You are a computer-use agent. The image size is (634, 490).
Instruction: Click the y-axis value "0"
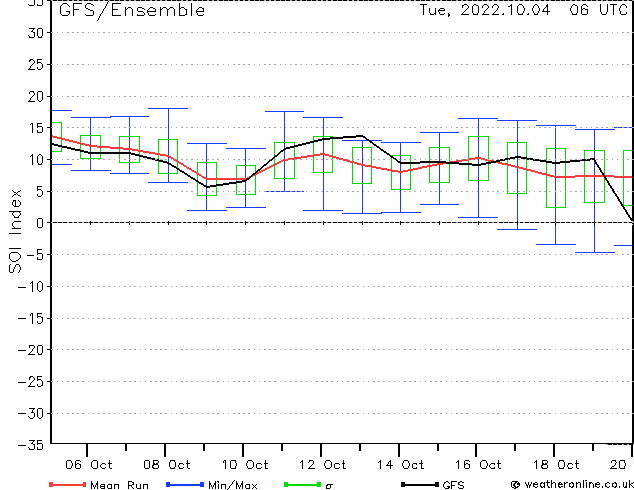tap(40, 223)
